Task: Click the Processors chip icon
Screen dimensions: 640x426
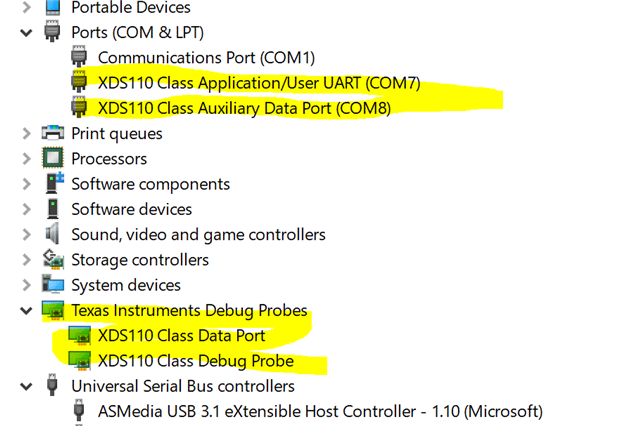Action: [53, 158]
